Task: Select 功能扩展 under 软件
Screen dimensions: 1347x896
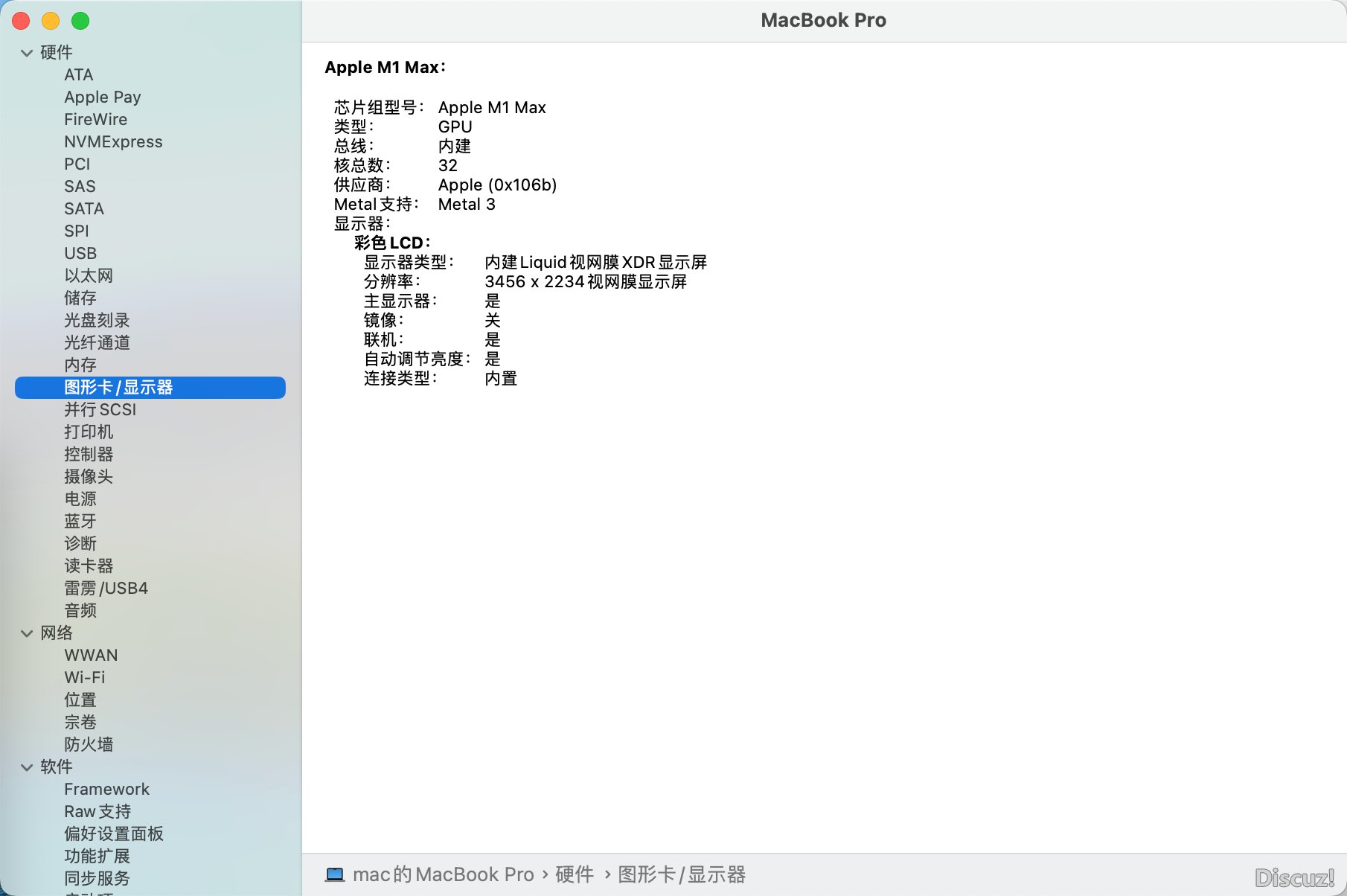Action: (97, 857)
